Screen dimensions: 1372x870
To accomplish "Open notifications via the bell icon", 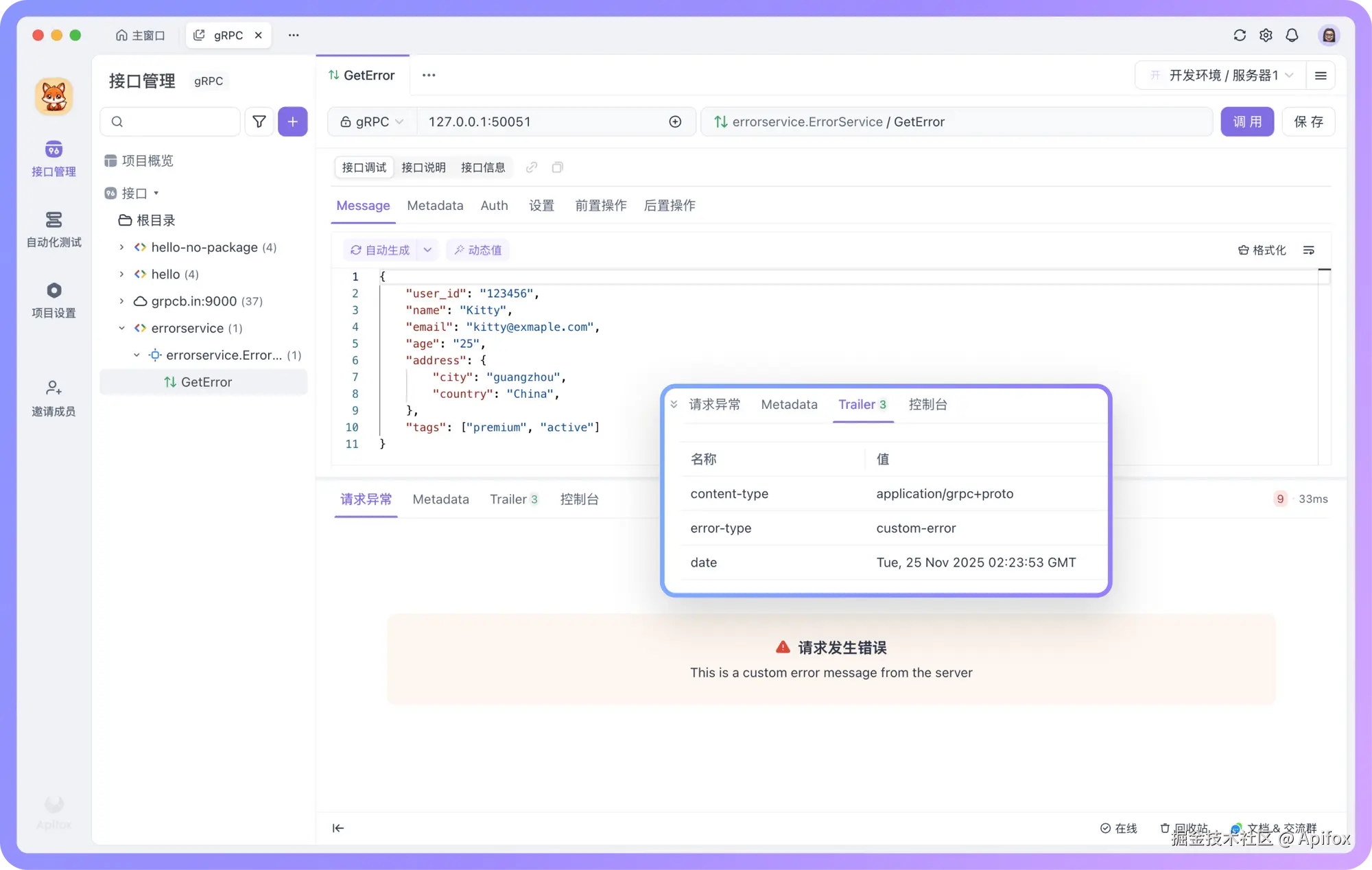I will pos(1292,35).
